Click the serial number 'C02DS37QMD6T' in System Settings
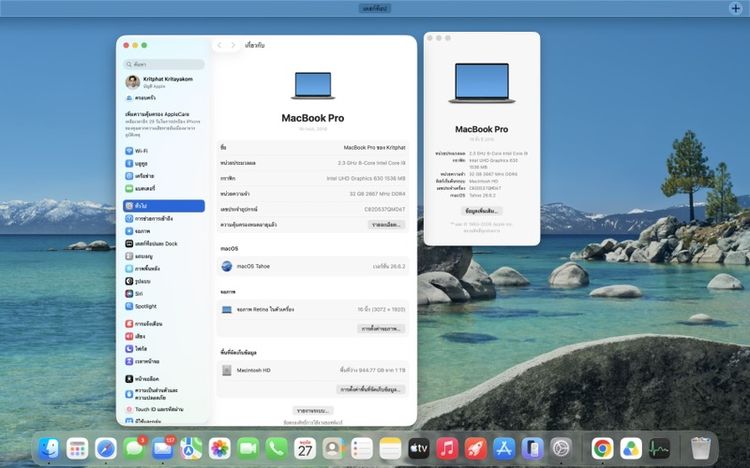This screenshot has height=468, width=750. pyautogui.click(x=385, y=209)
